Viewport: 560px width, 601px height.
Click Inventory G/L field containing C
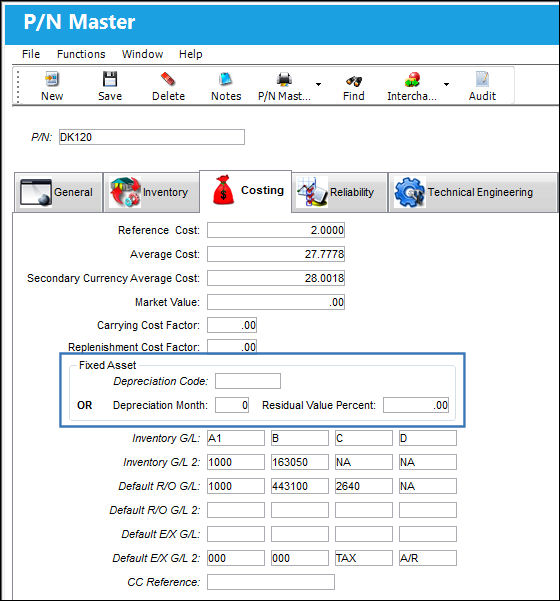tap(364, 438)
